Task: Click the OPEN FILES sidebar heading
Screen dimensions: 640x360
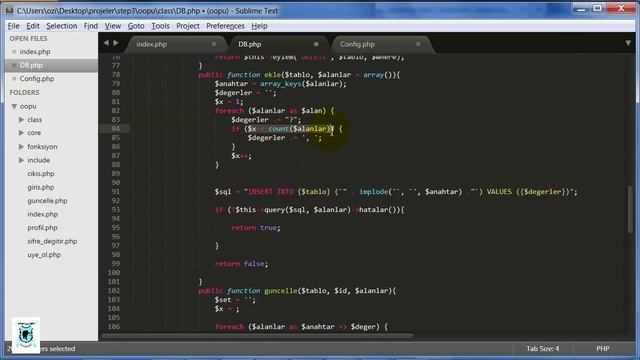Action: coord(28,38)
